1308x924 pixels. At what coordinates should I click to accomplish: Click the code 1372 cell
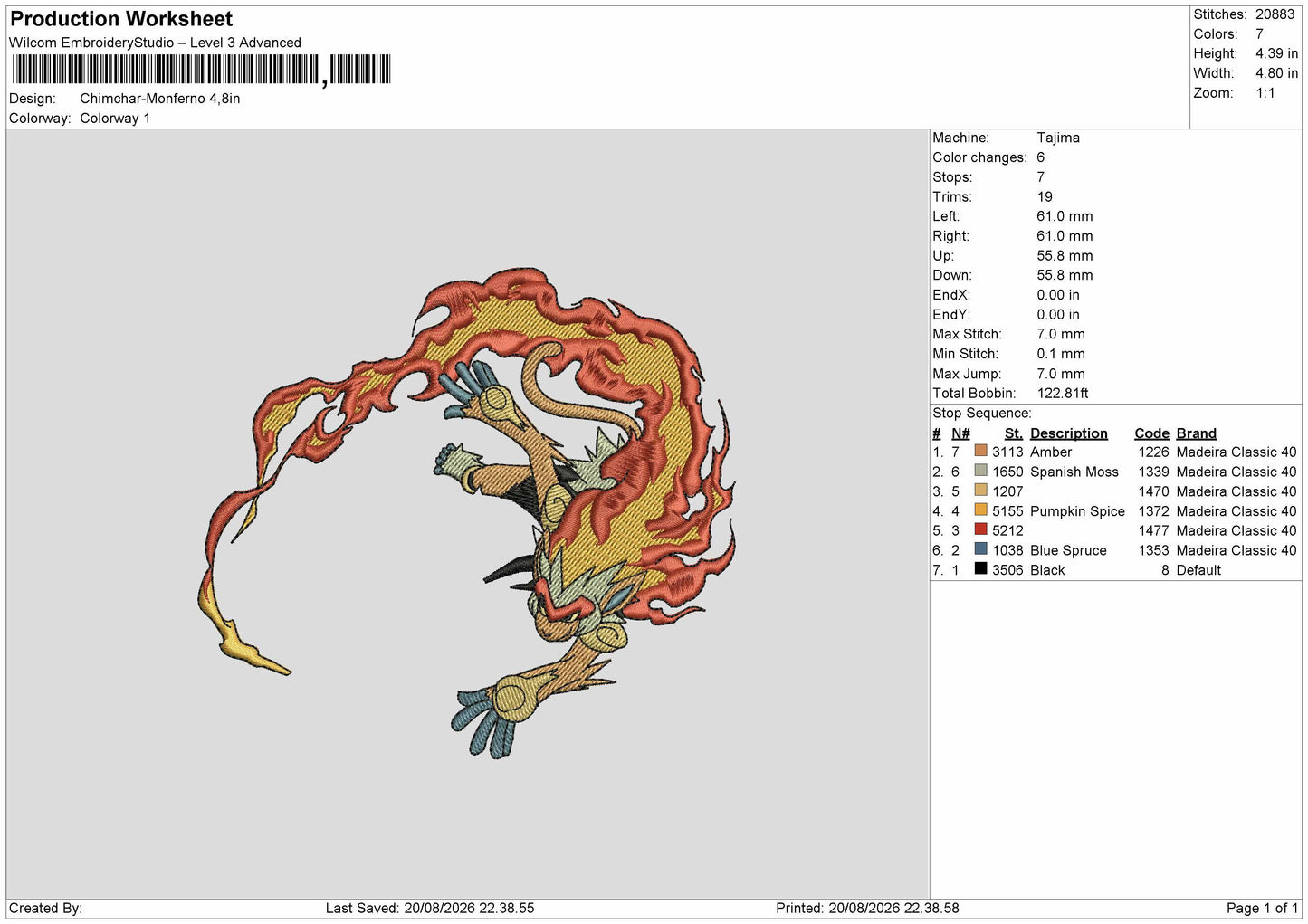(x=1153, y=511)
